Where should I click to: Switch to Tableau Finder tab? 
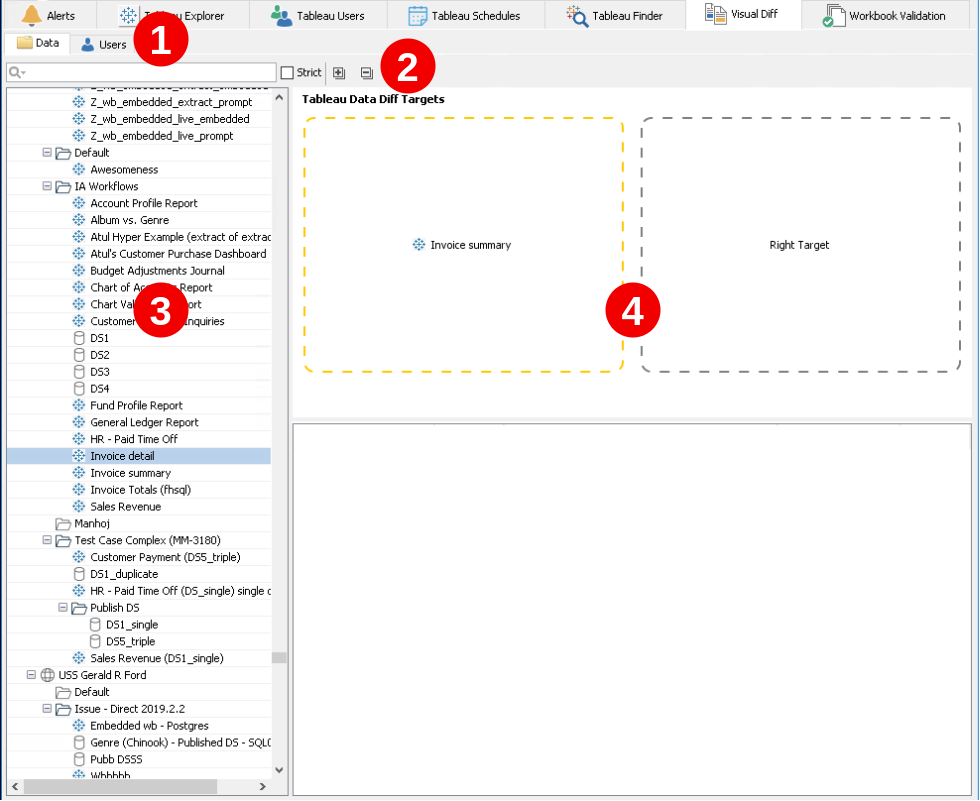pyautogui.click(x=614, y=16)
